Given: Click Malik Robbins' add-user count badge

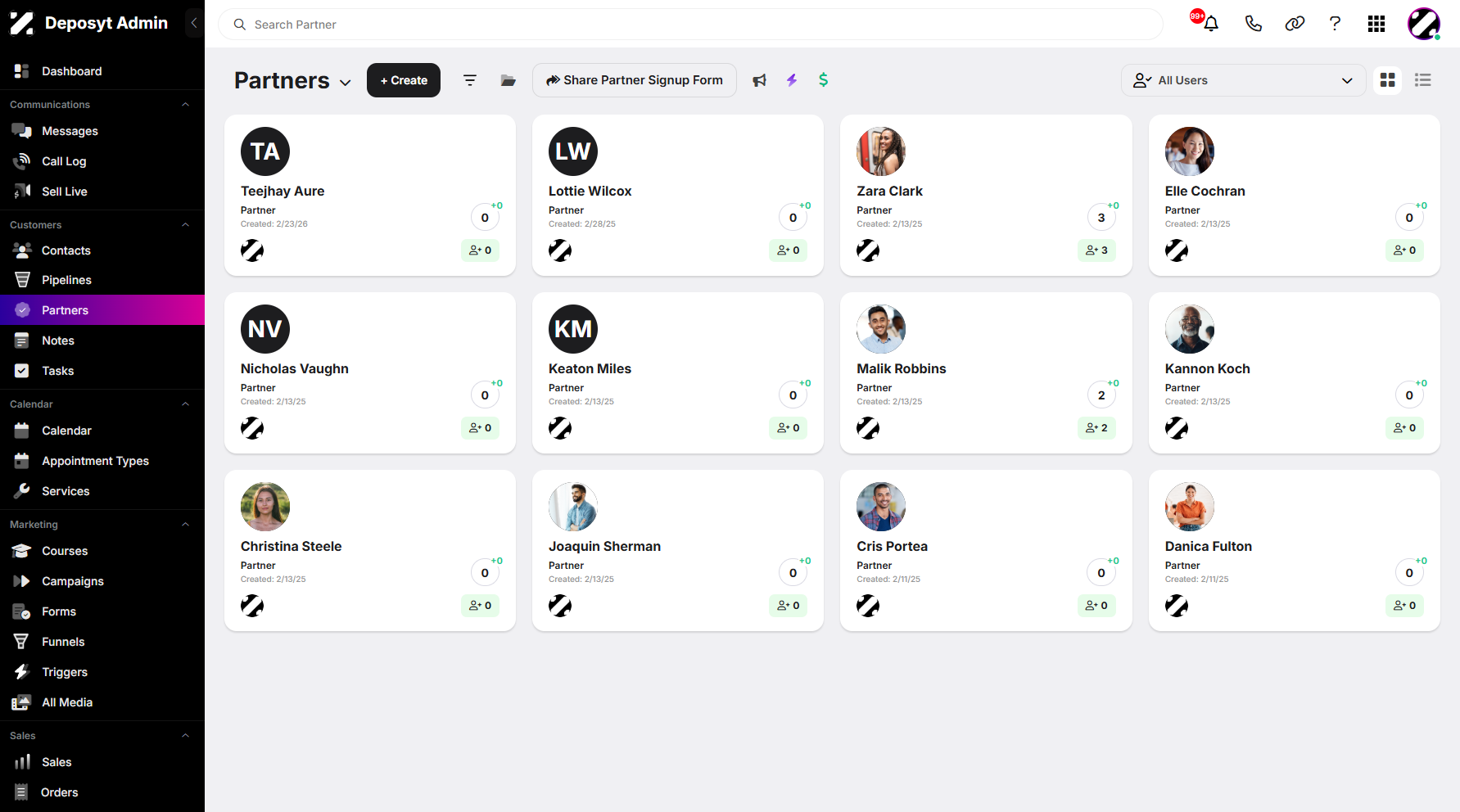Looking at the screenshot, I should pos(1096,428).
